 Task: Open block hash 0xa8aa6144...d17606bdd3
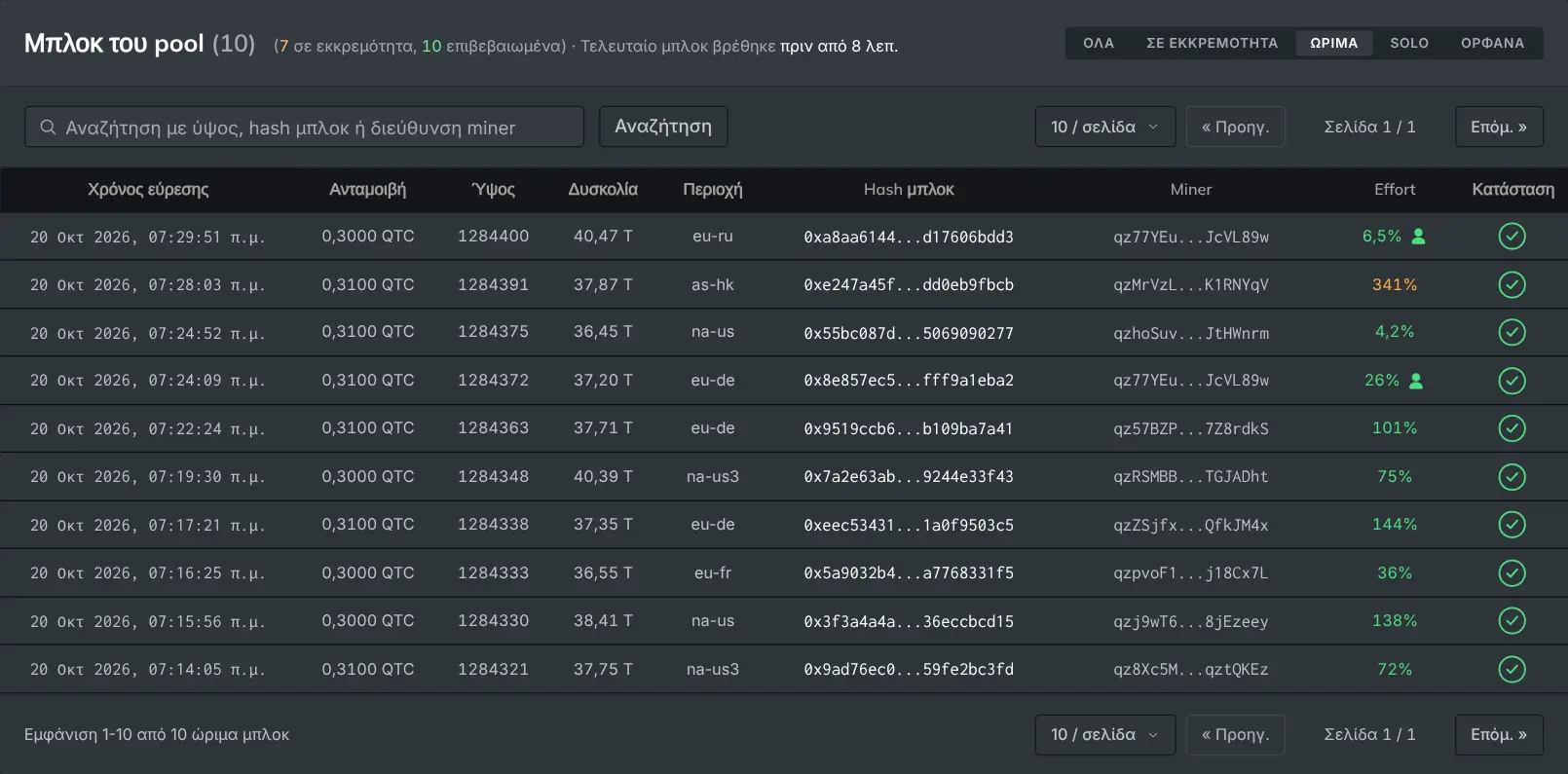point(909,237)
